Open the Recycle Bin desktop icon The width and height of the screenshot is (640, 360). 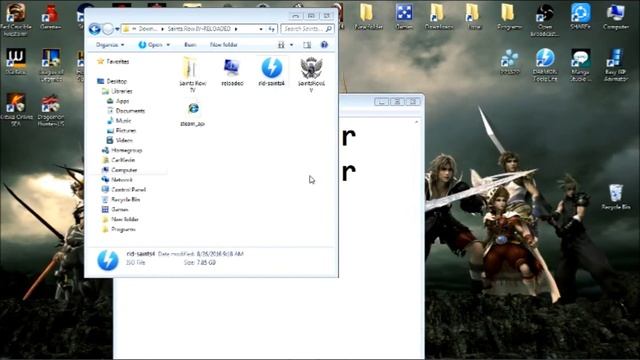pos(616,197)
